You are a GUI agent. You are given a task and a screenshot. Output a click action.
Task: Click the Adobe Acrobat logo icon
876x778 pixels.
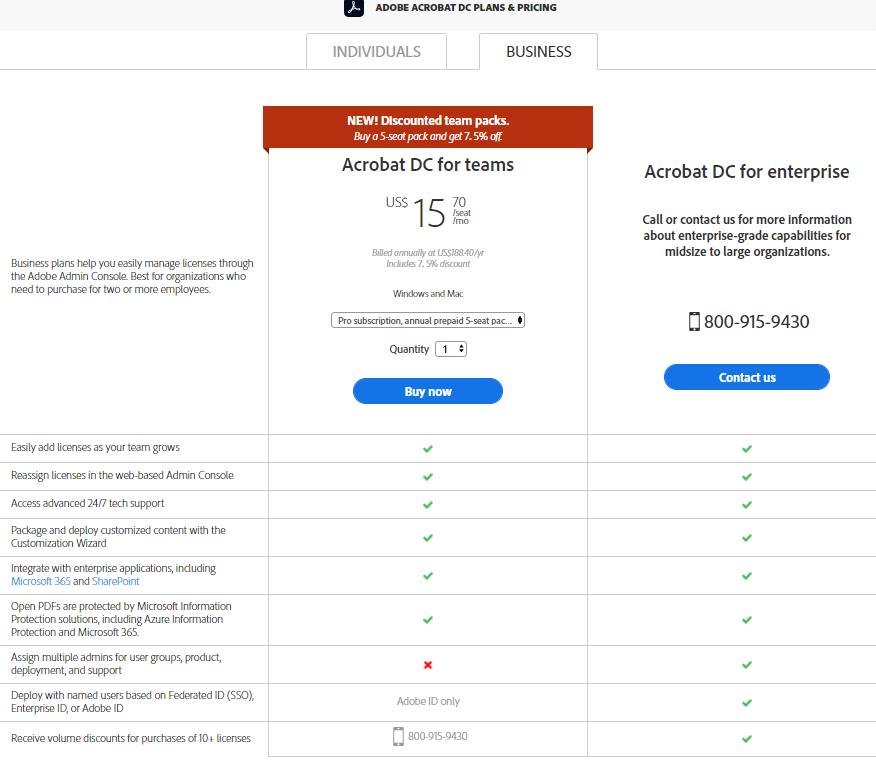click(x=354, y=7)
